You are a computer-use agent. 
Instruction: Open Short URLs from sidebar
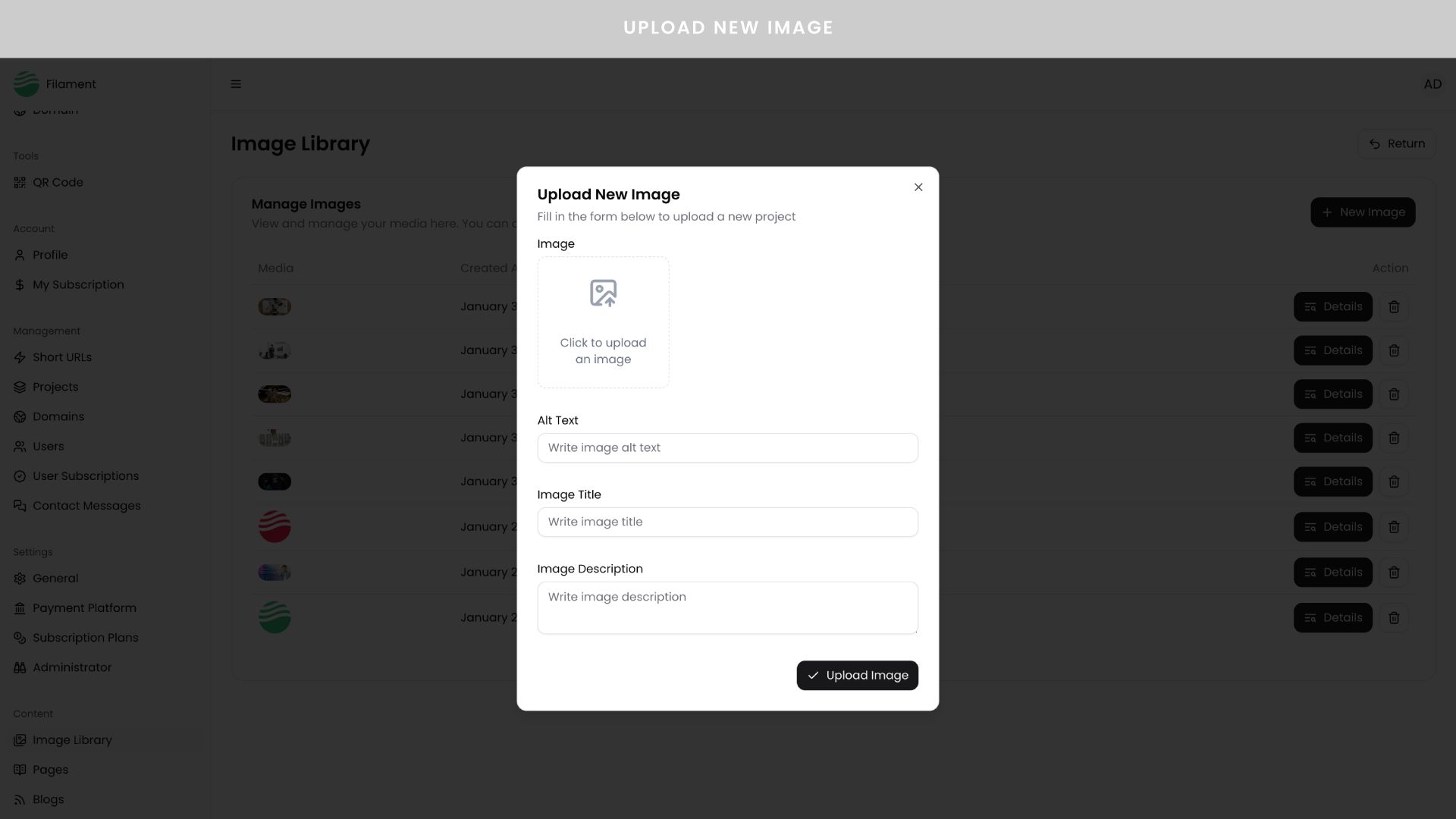coord(62,357)
